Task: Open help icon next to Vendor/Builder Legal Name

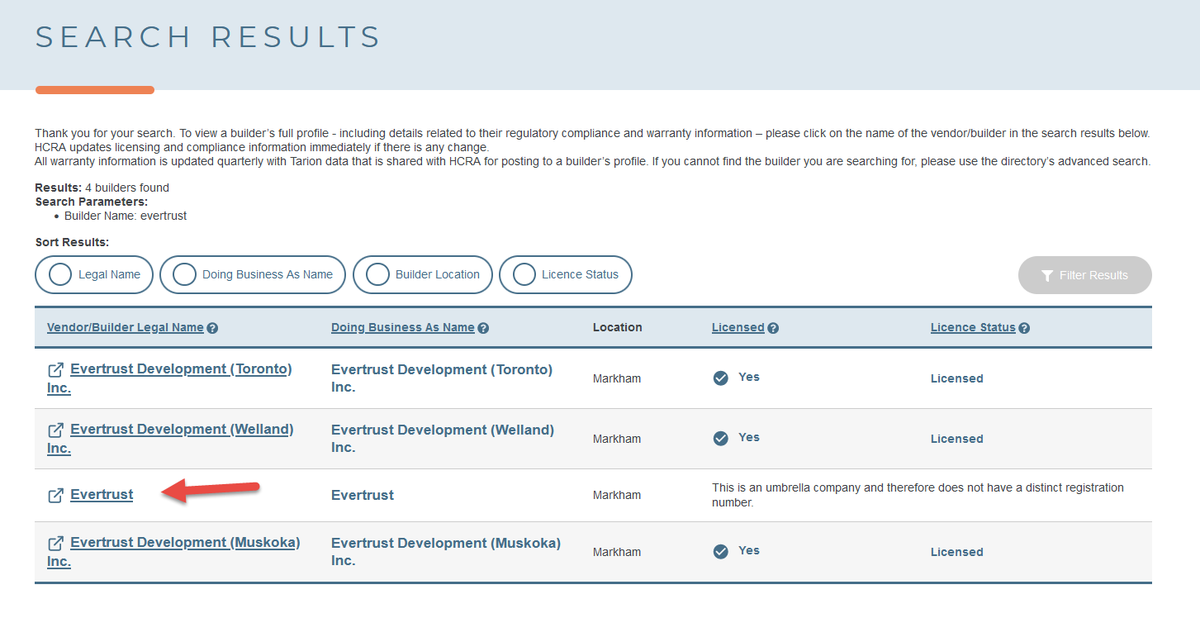Action: (213, 328)
